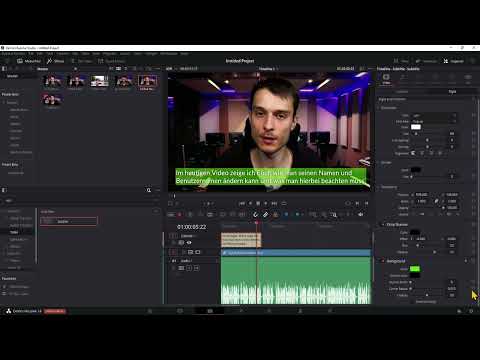Solo the Audio 1 track

(189, 268)
